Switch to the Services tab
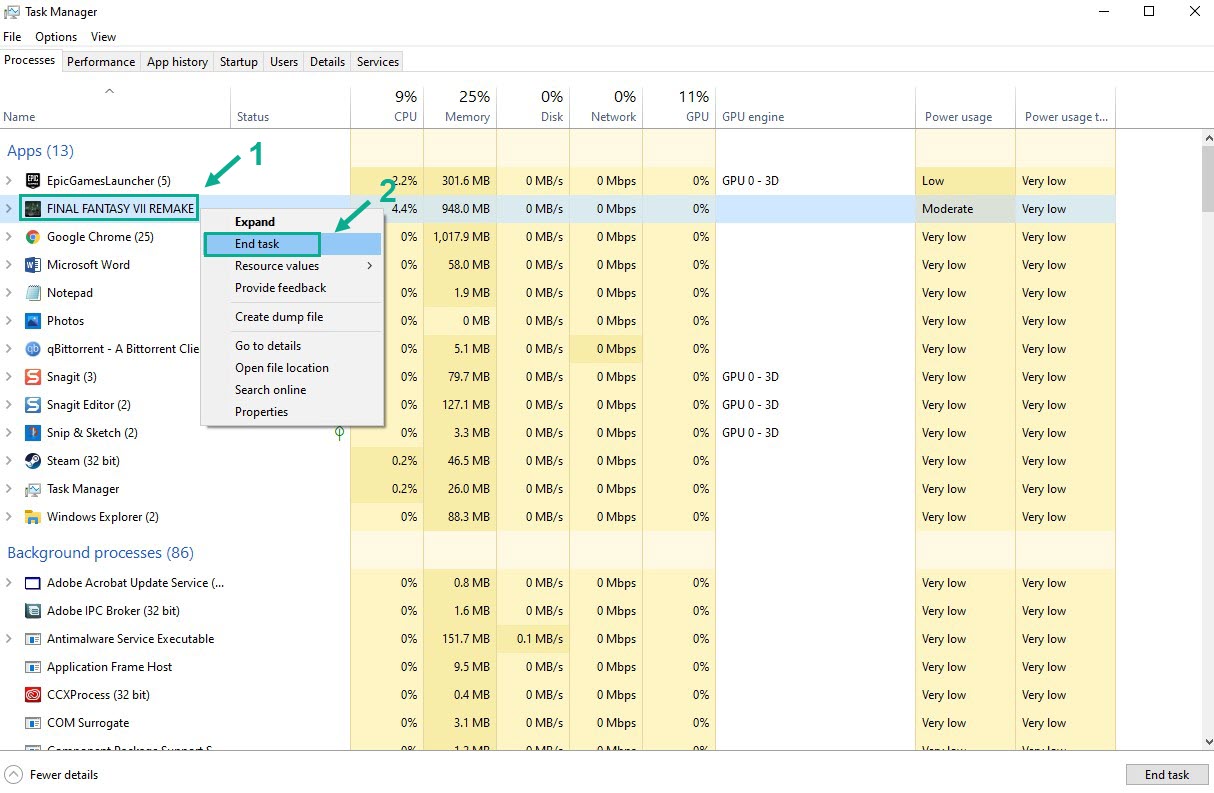 [378, 62]
